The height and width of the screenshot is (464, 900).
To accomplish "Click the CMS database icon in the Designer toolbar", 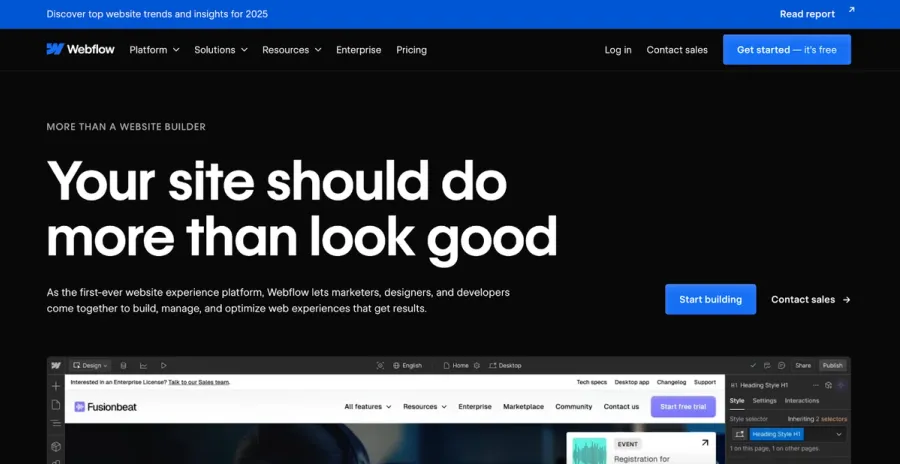I will pyautogui.click(x=123, y=365).
